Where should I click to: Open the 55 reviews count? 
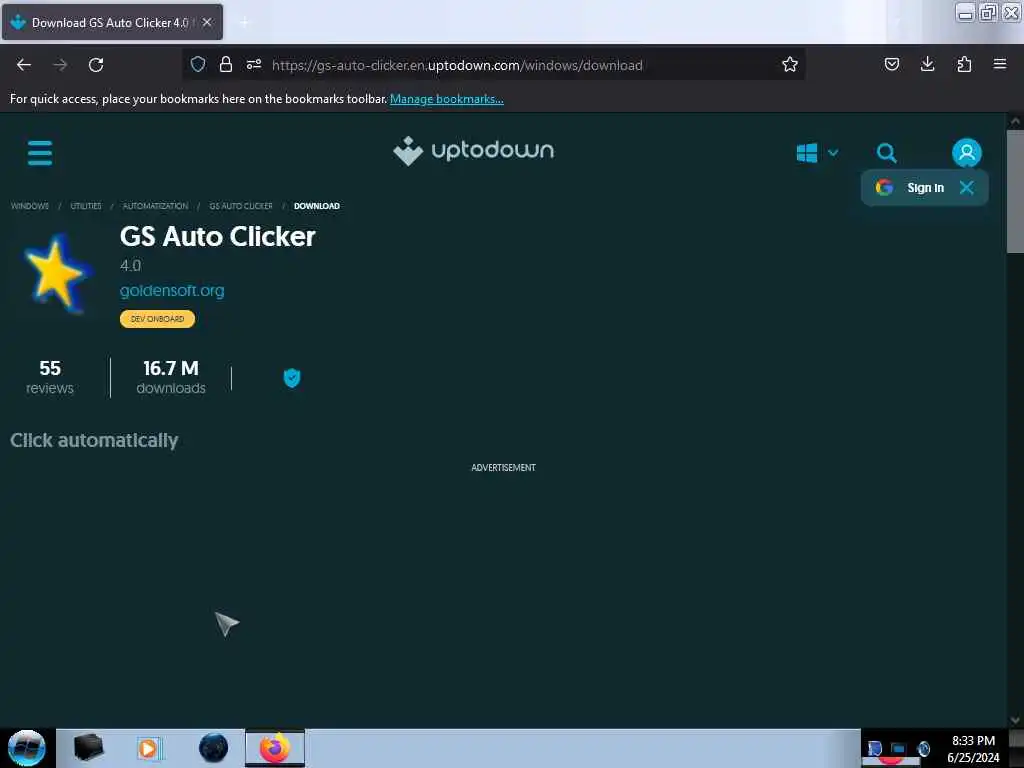coord(50,377)
